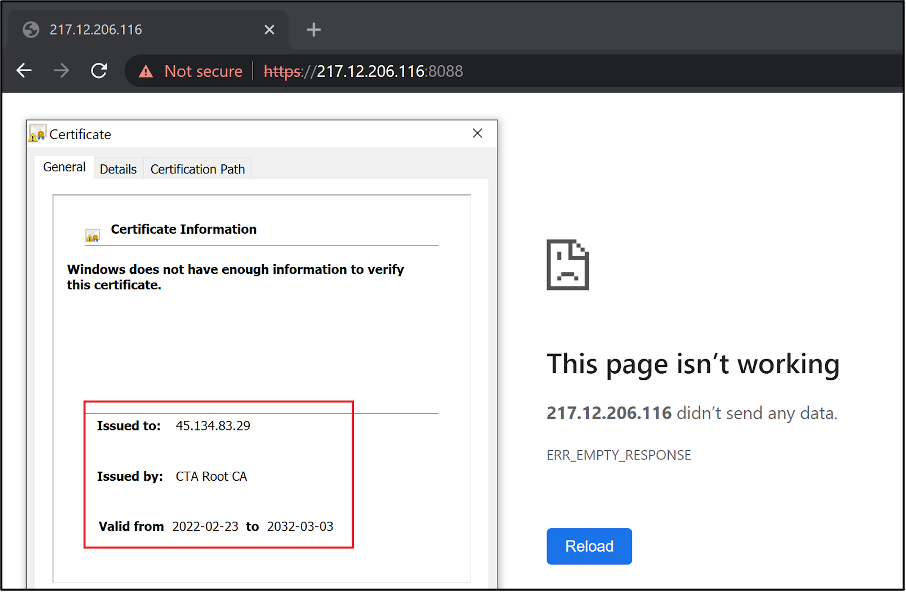This screenshot has width=906, height=592.
Task: Select the Certification Path tab
Action: (197, 169)
